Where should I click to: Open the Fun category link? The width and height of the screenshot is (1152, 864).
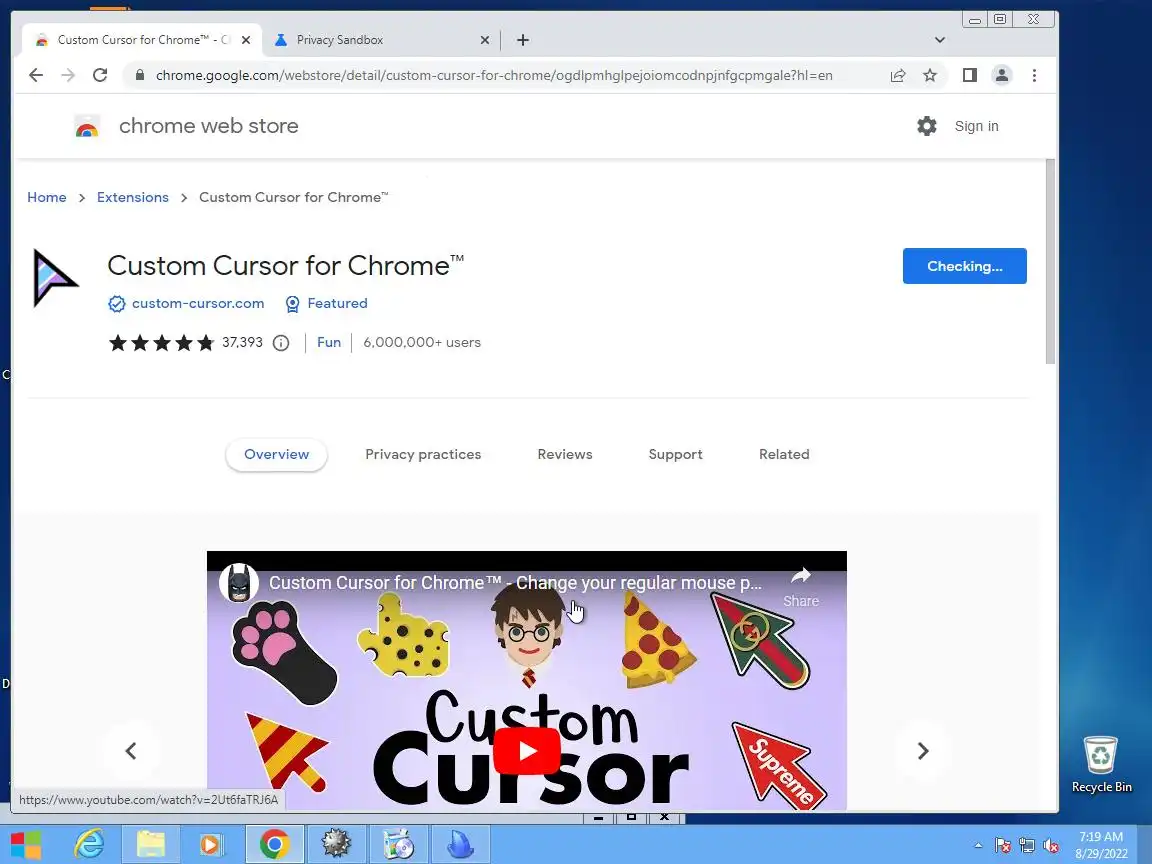coord(328,342)
